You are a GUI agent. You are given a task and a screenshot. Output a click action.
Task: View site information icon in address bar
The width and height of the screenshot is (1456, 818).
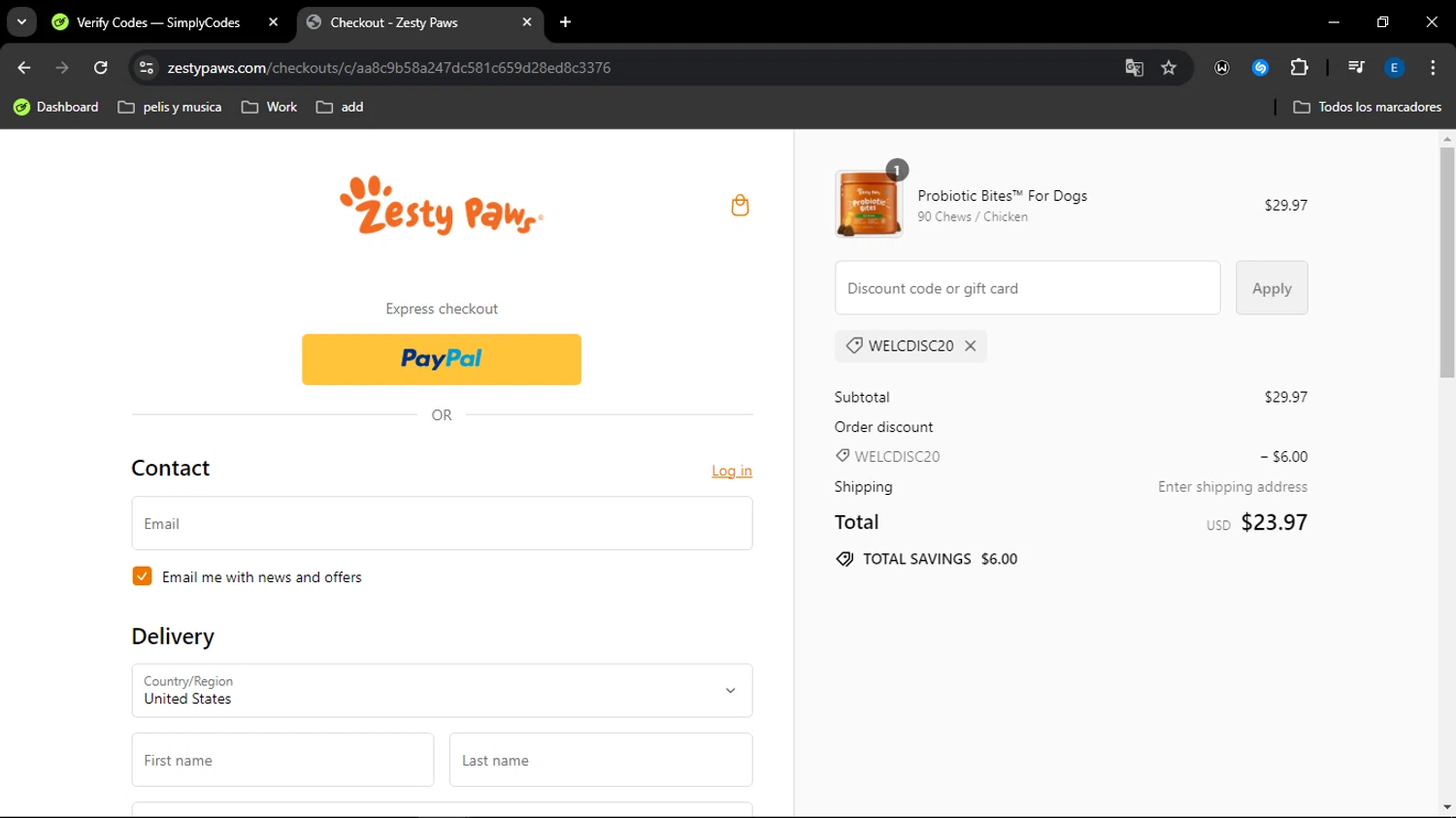click(147, 68)
